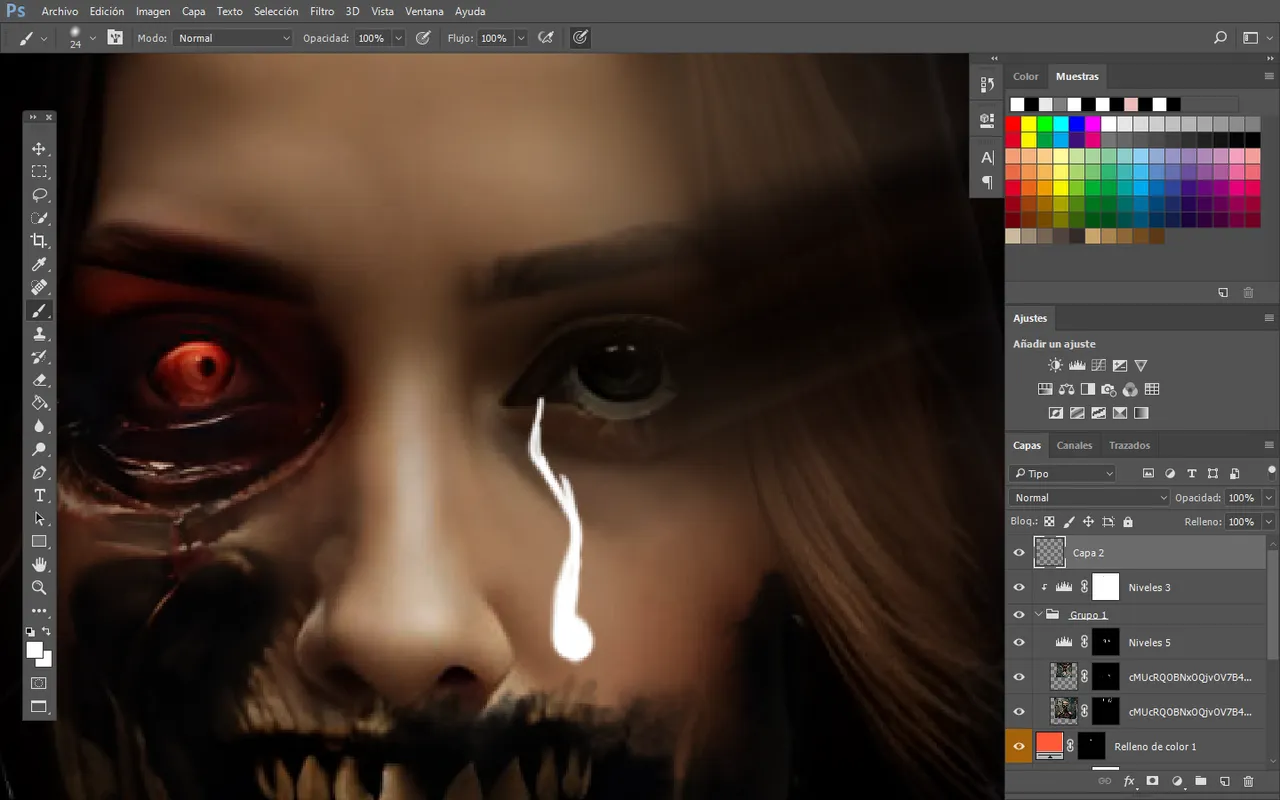Select the Niveles 3 layer mask thumbnail
Screen dimensions: 1280x800
[1105, 587]
